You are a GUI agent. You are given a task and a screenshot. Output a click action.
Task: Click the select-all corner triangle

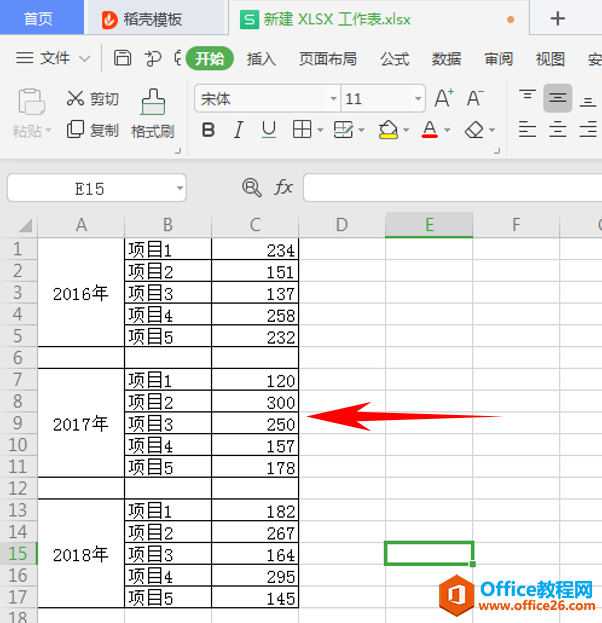pos(25,225)
